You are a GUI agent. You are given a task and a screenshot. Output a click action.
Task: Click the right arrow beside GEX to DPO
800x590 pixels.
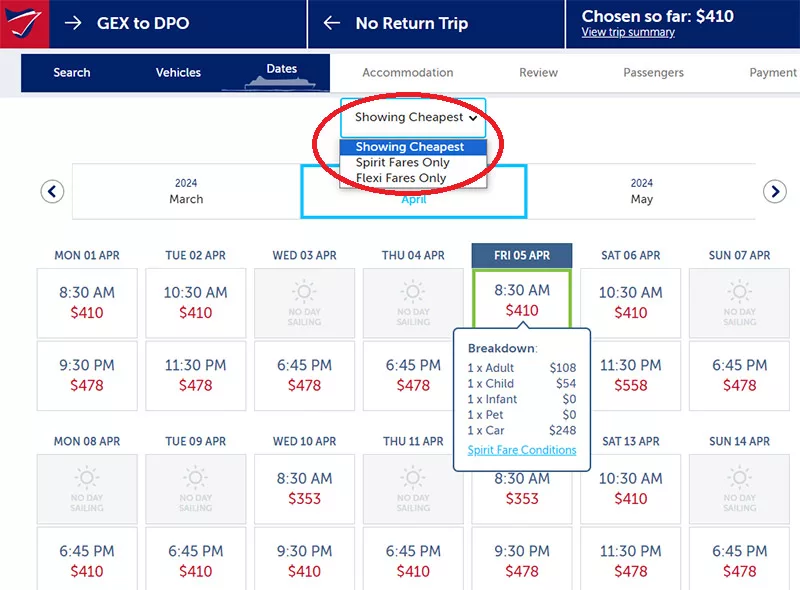pyautogui.click(x=73, y=23)
